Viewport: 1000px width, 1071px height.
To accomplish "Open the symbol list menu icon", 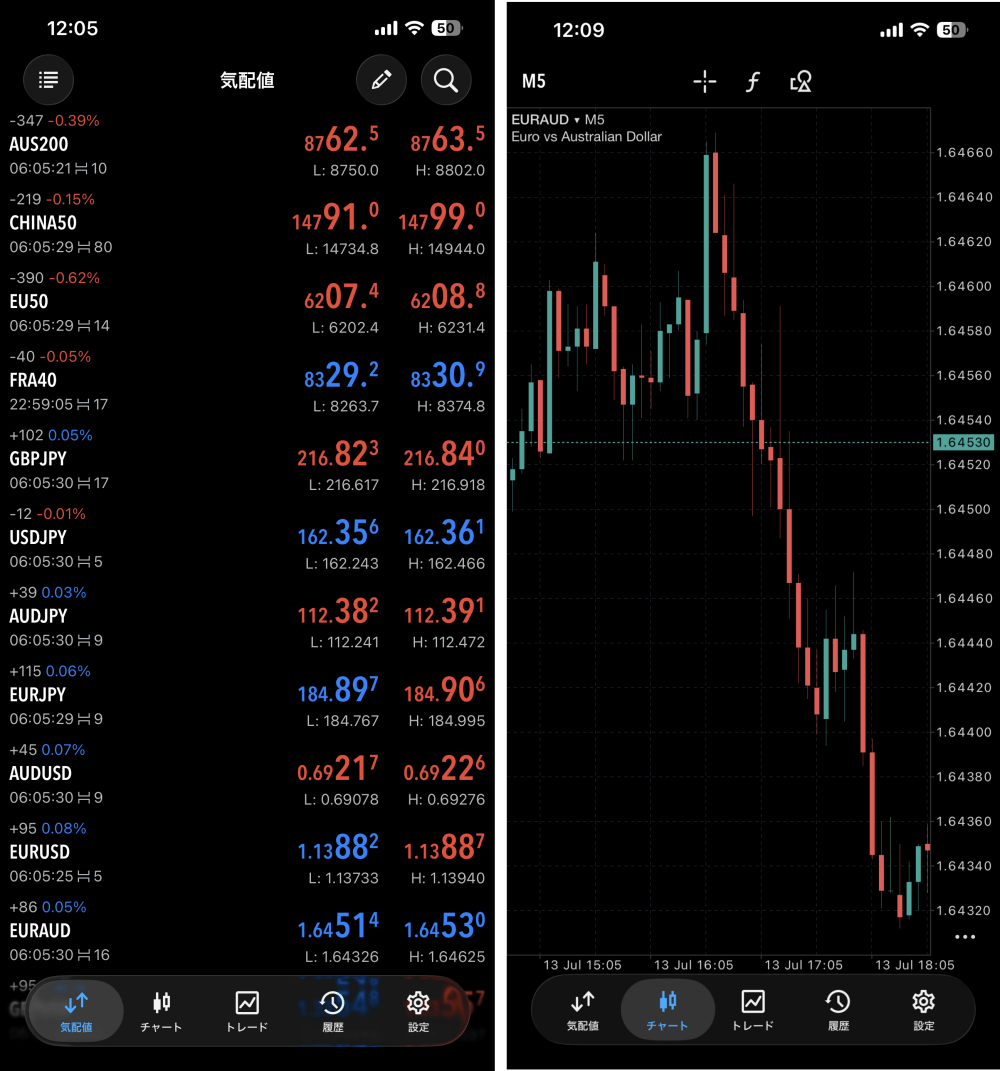I will [48, 80].
